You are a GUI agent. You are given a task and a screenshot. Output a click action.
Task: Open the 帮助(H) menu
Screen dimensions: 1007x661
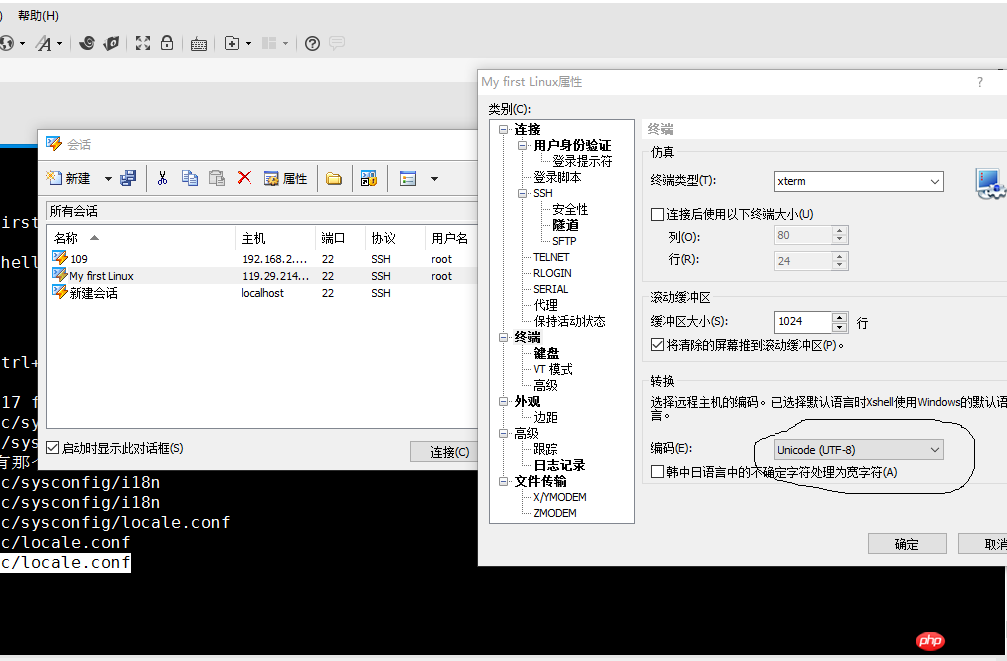coord(38,15)
